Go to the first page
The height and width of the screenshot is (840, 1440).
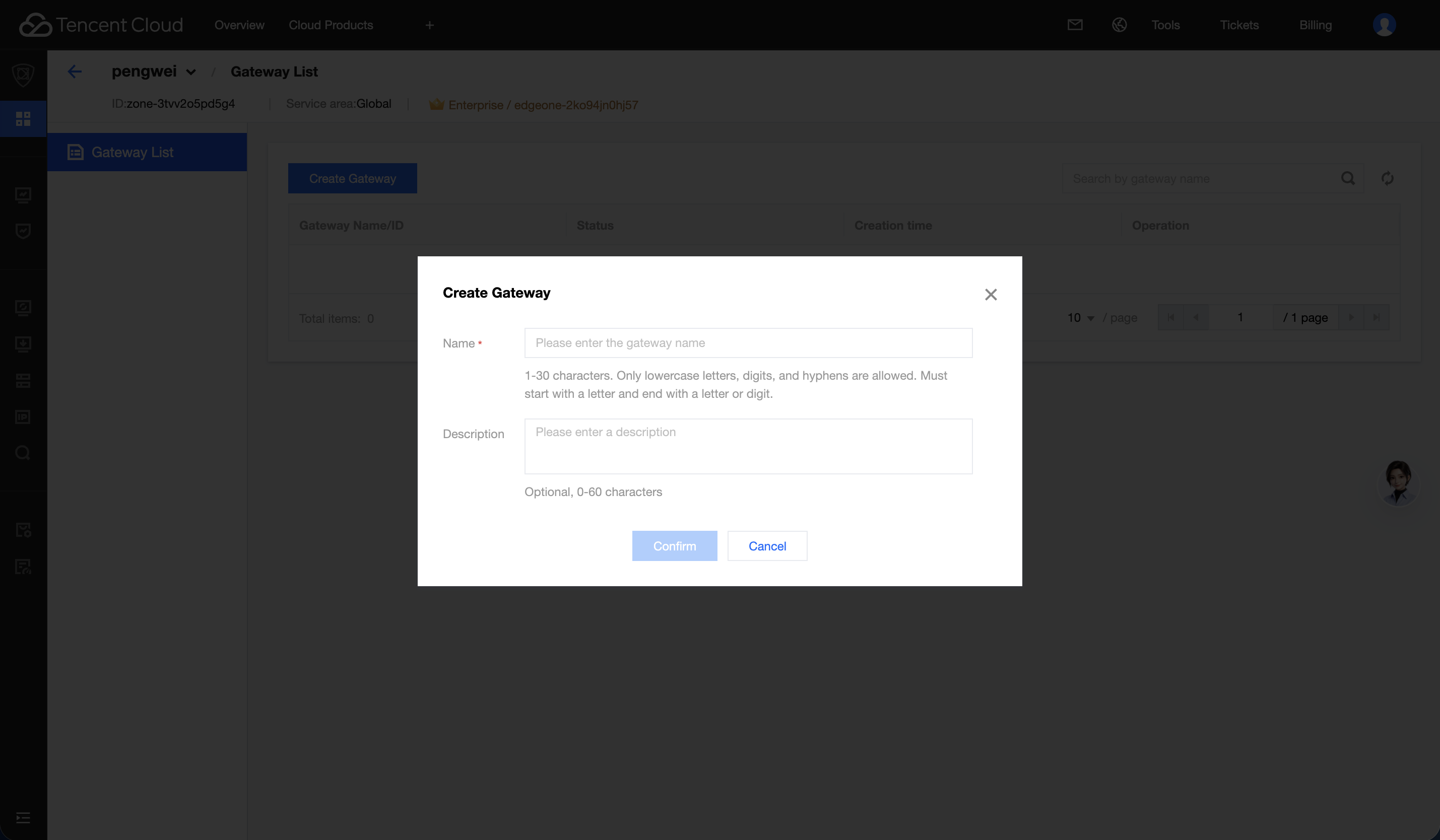[1170, 317]
